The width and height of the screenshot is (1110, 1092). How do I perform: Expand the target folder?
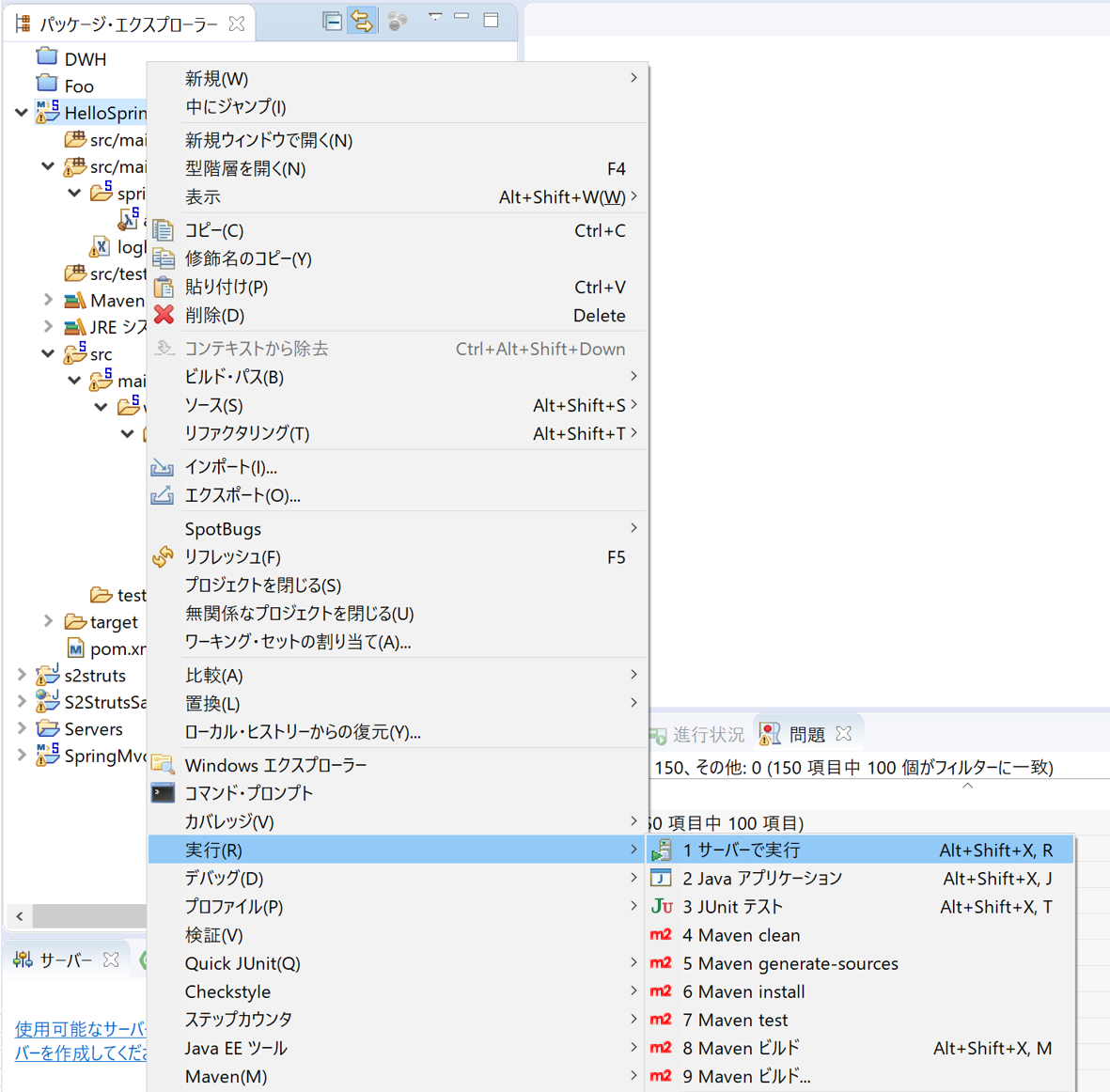coord(48,621)
